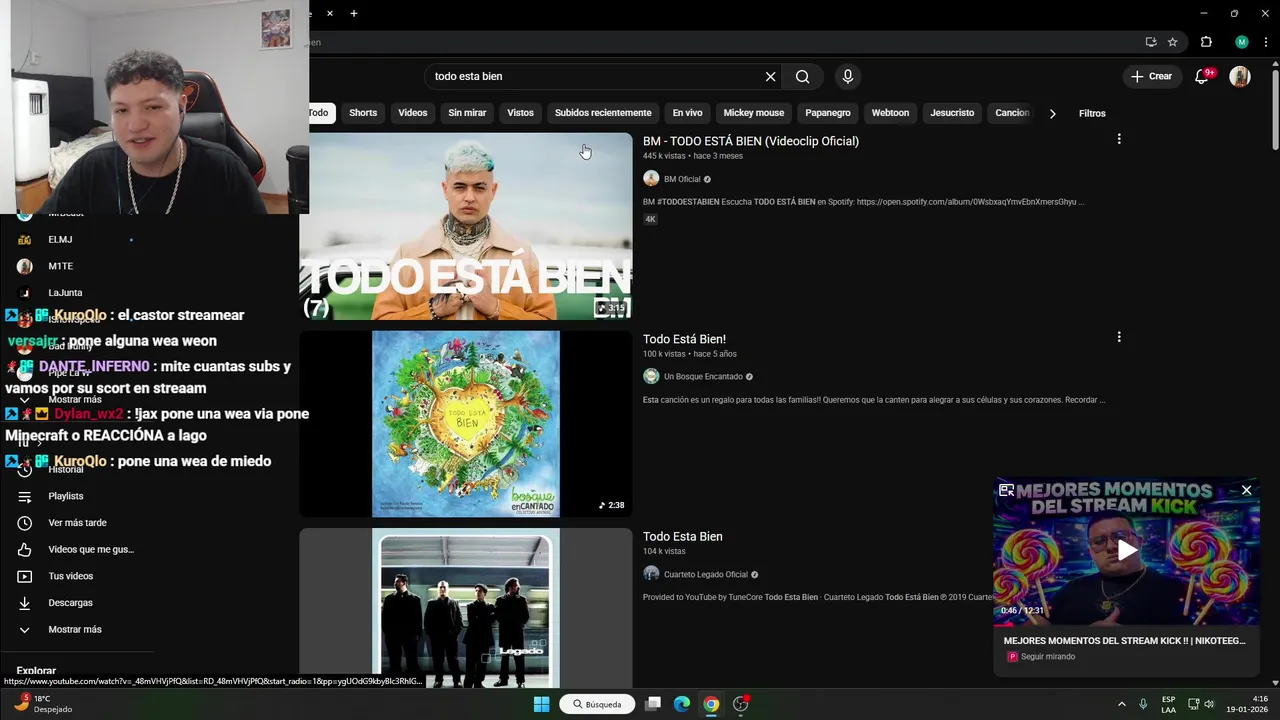
Task: Go to Cuarteto Legado Oficial channel name
Action: coord(706,574)
